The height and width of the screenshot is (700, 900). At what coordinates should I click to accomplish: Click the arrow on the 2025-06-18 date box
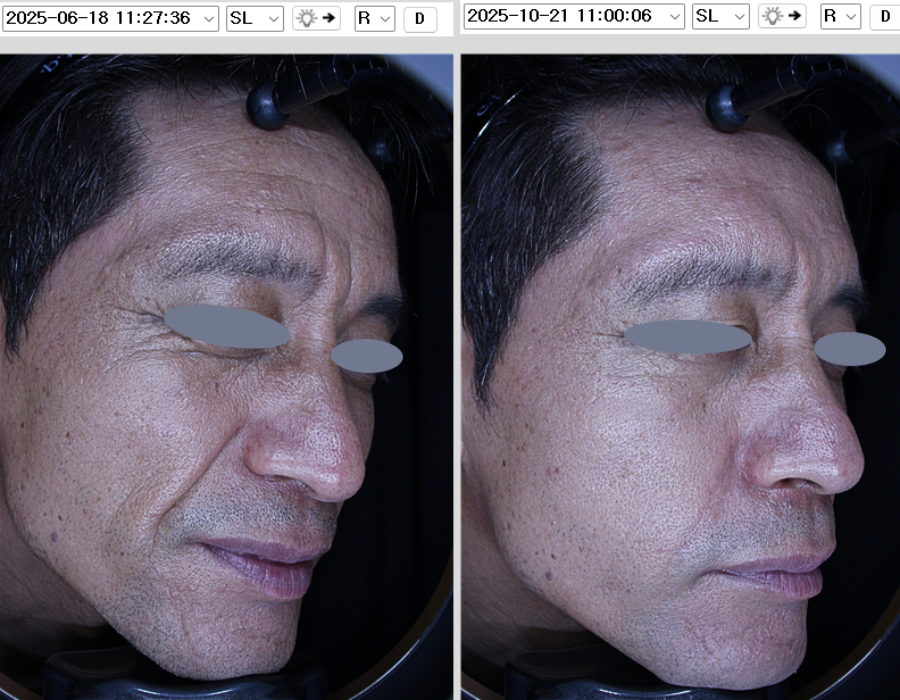pyautogui.click(x=207, y=18)
